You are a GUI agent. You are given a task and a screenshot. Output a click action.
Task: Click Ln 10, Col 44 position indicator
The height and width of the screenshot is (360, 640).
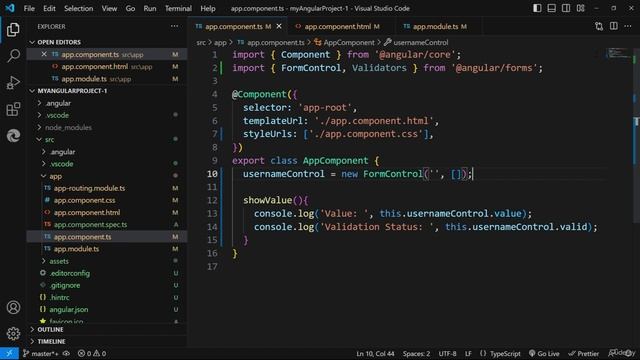tap(375, 353)
